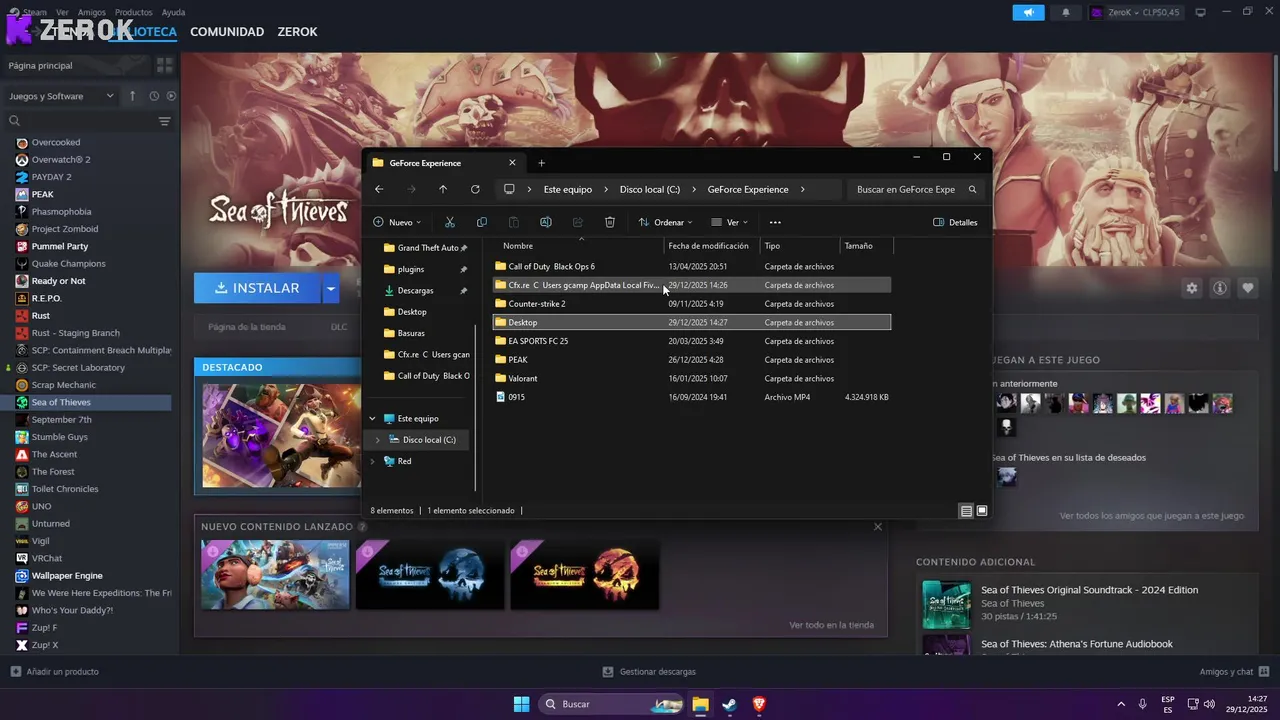Viewport: 1280px width, 720px height.
Task: Click Steam library sort arrow icon
Action: tap(132, 96)
